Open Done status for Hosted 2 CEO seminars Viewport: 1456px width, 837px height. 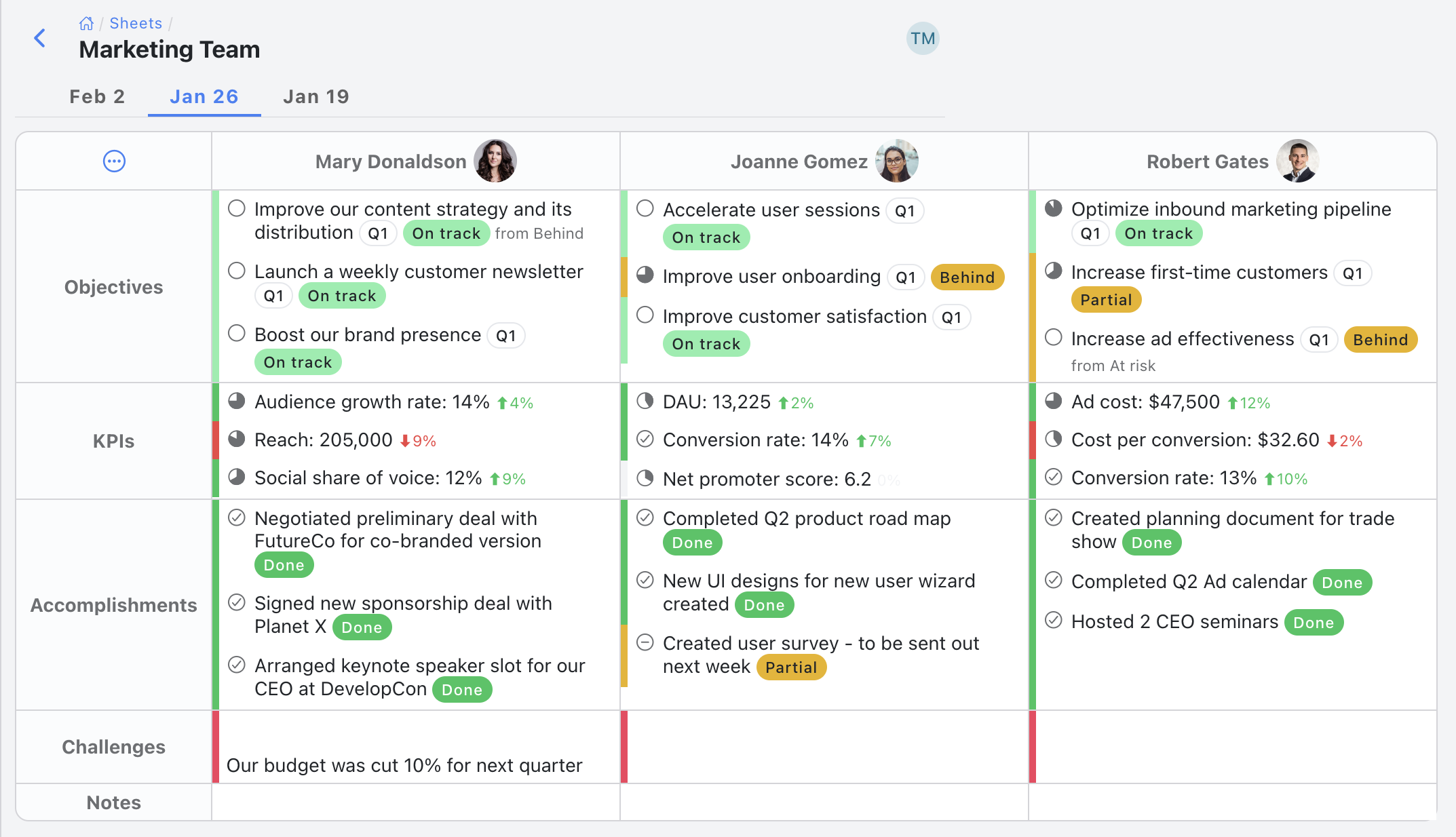click(x=1314, y=623)
